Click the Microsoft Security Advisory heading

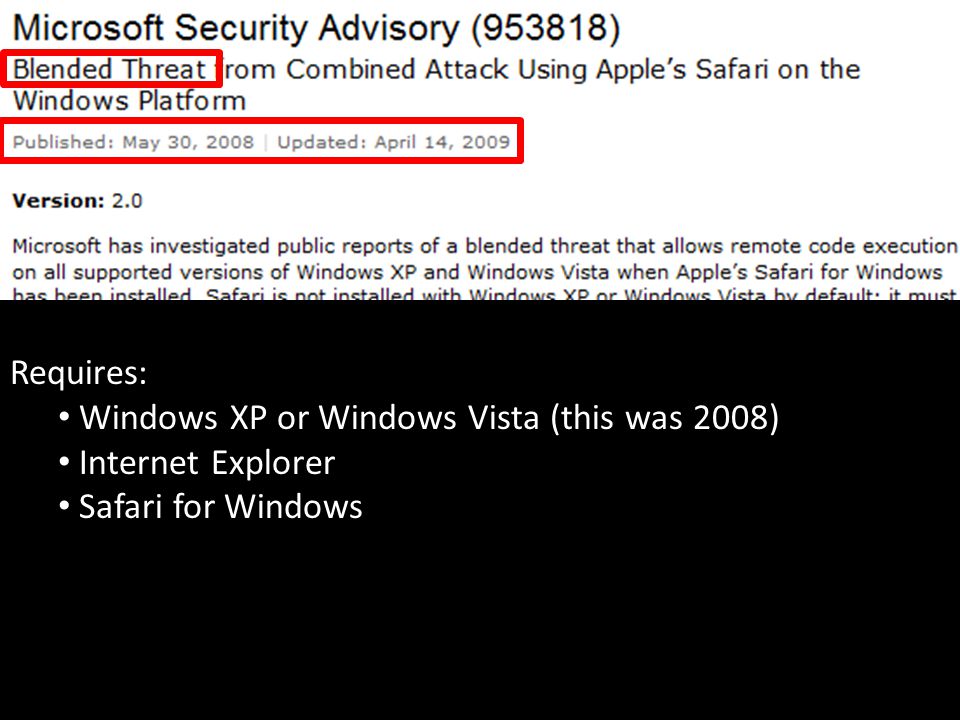pyautogui.click(x=317, y=28)
